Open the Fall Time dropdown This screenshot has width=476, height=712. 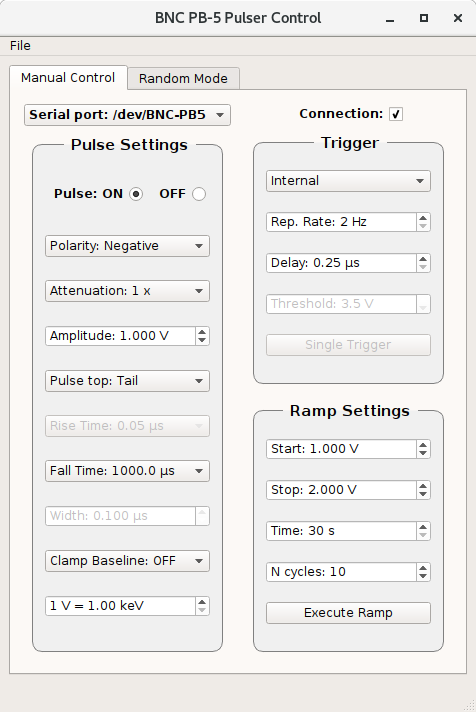pyautogui.click(x=127, y=470)
